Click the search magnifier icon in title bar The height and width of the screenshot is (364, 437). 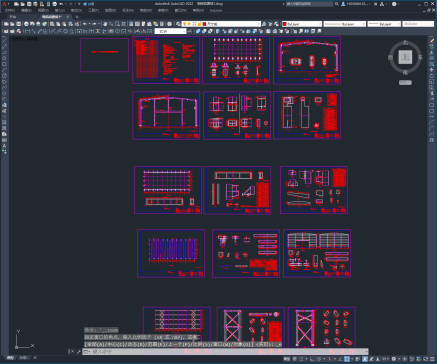pyautogui.click(x=337, y=4)
